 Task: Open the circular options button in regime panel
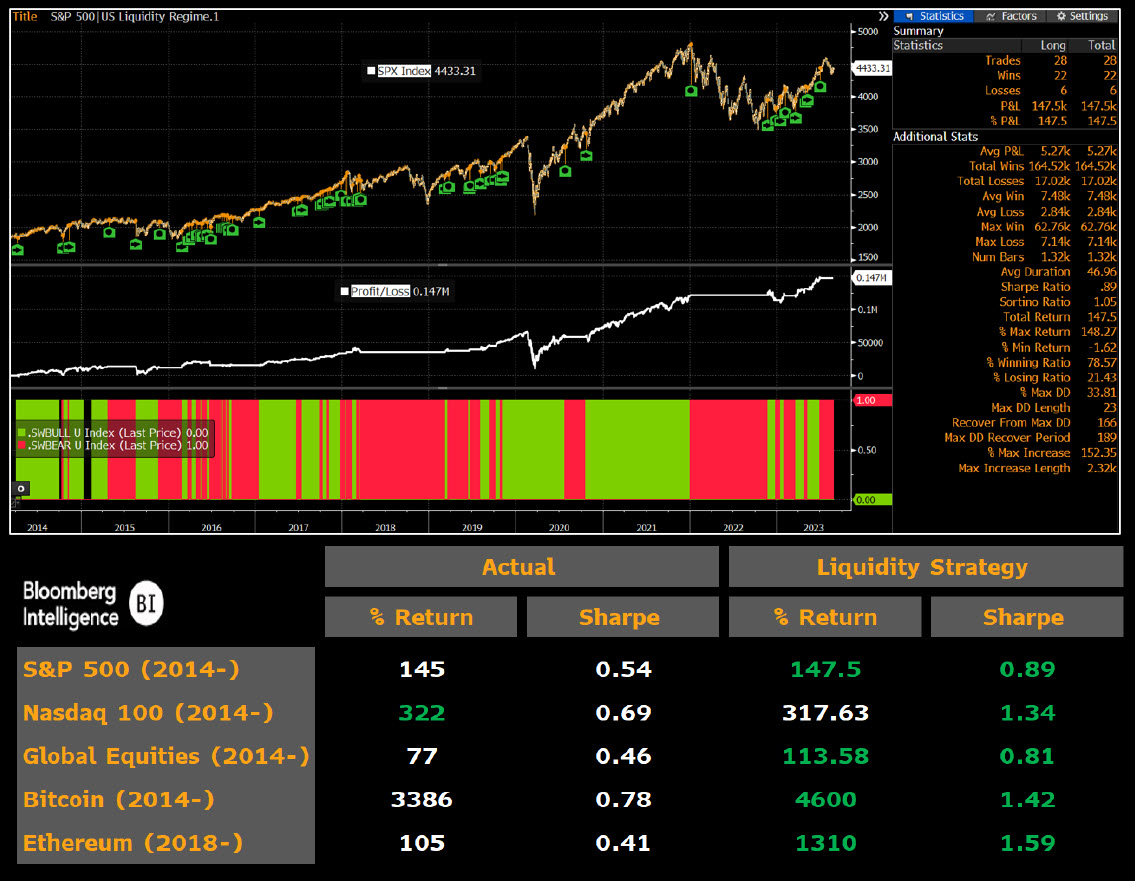point(21,489)
